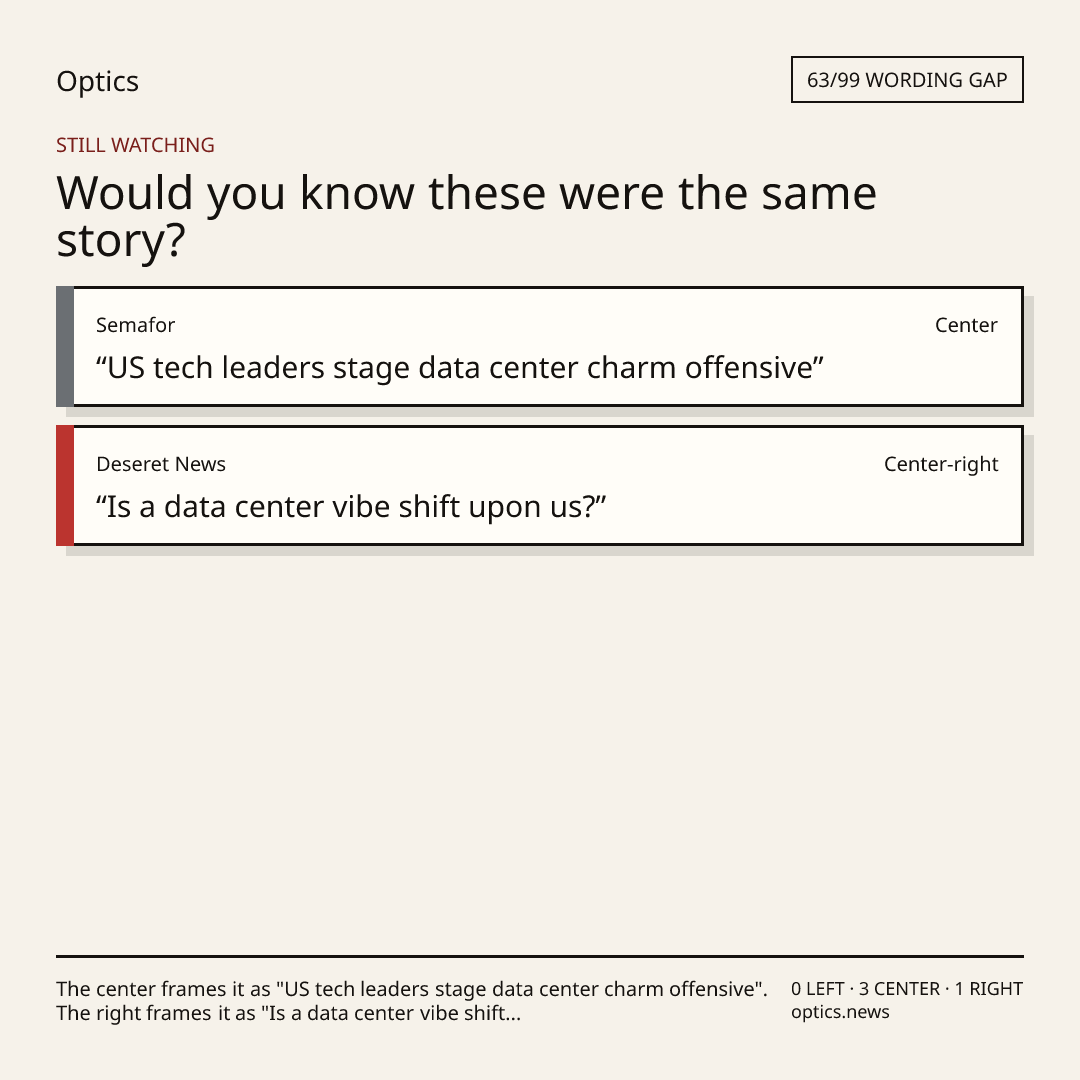This screenshot has width=1080, height=1080.
Task: Click the 1 RIGHT count
Action: pyautogui.click(x=988, y=989)
